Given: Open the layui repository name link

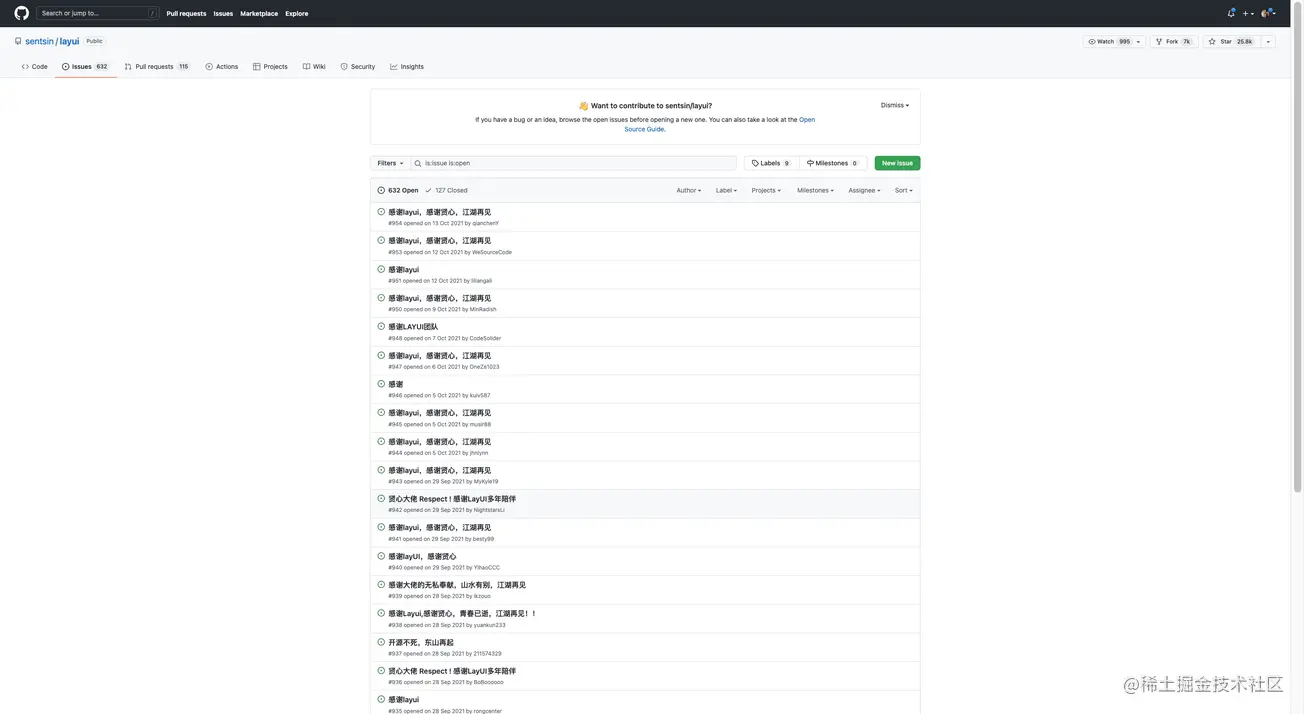Looking at the screenshot, I should click(69, 42).
